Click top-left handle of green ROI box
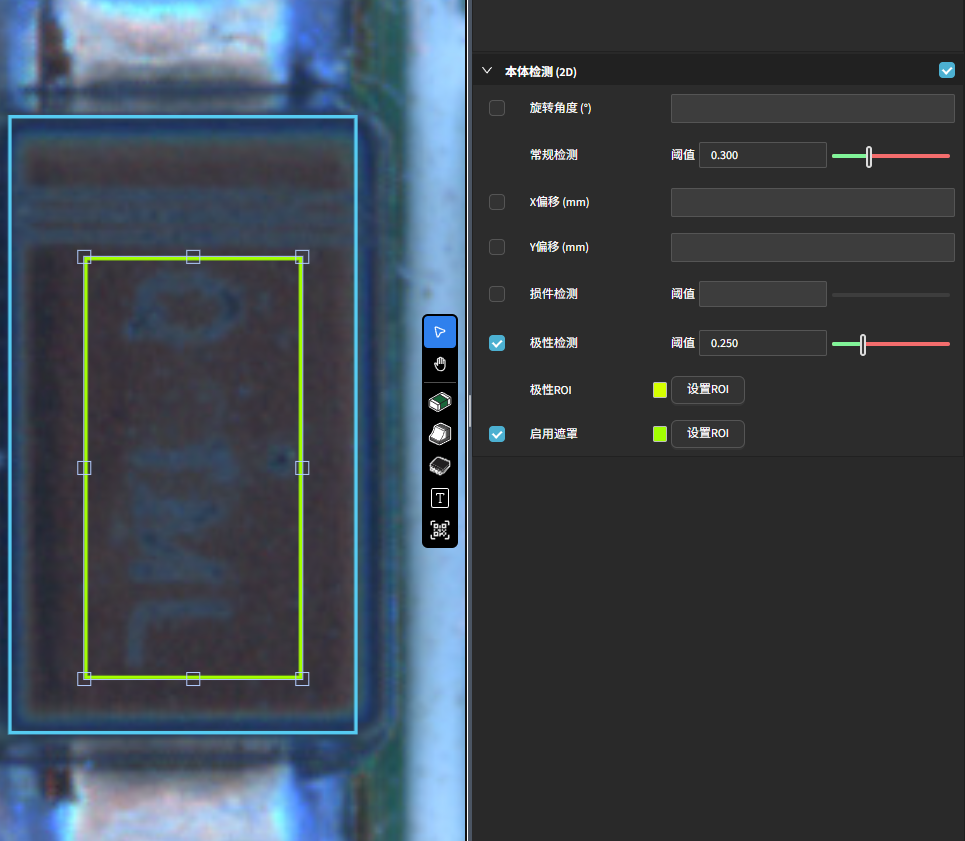965x841 pixels. point(85,257)
